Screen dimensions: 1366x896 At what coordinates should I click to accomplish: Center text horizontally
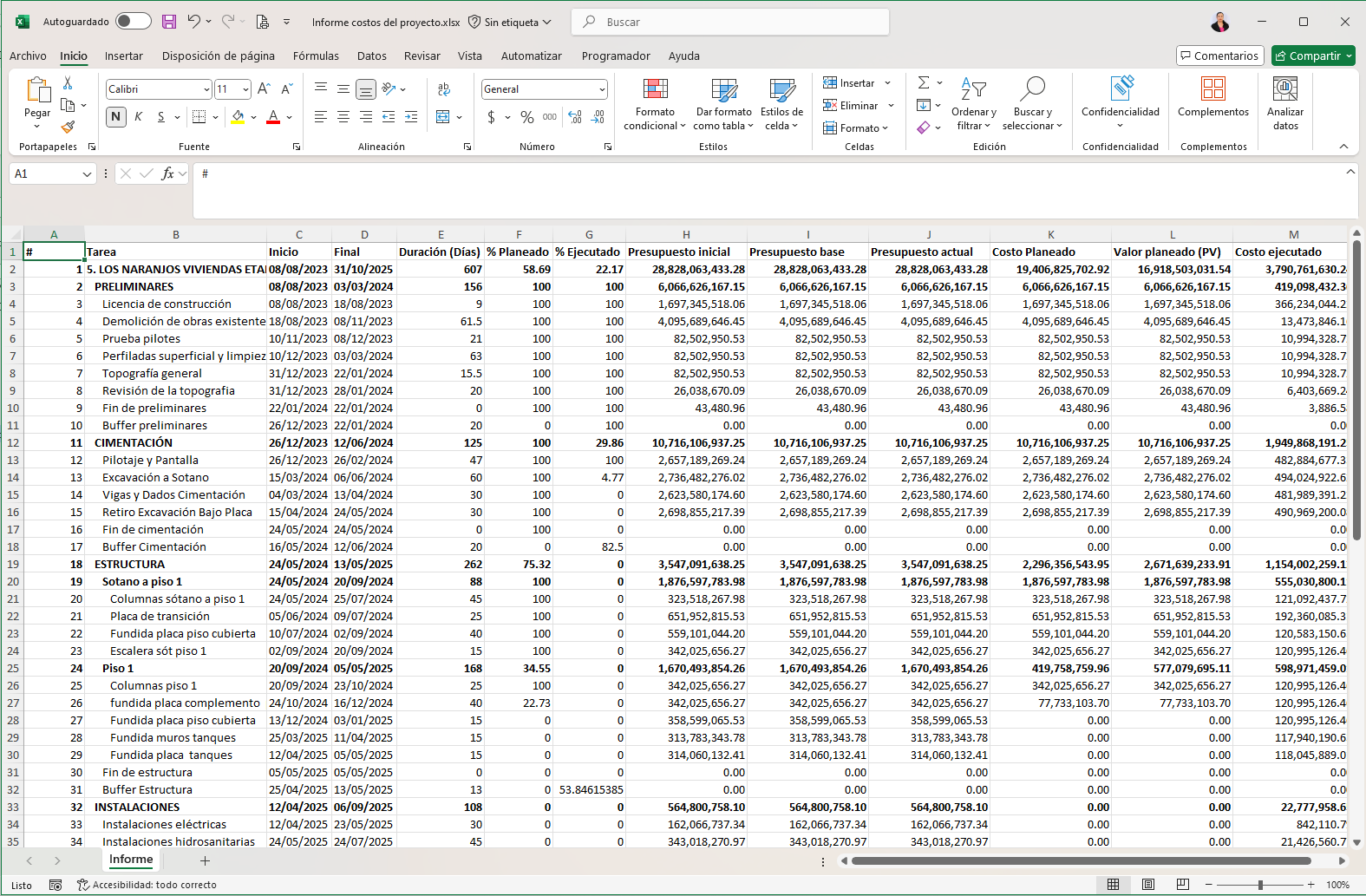343,116
